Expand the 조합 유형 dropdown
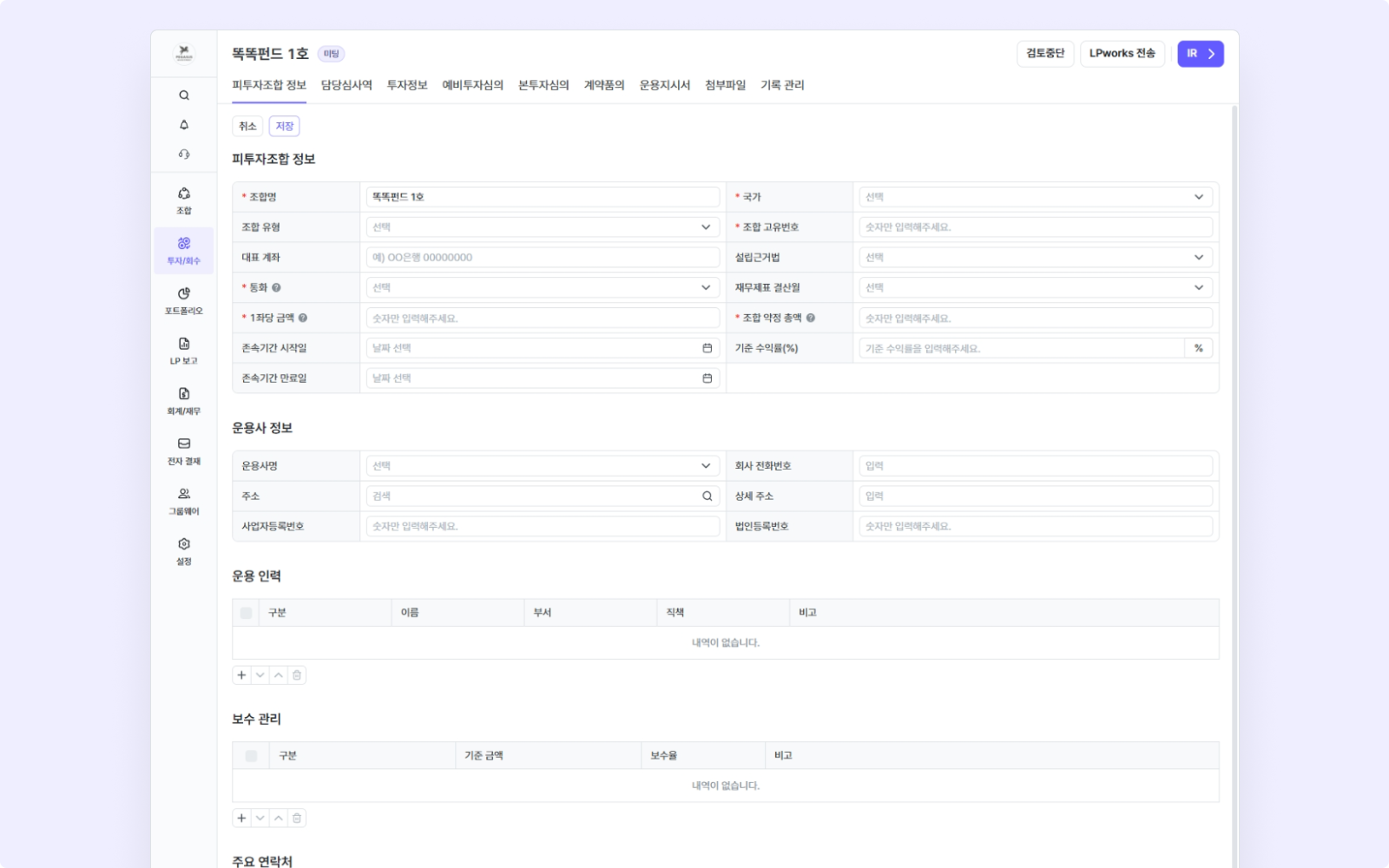The width and height of the screenshot is (1389, 868). point(543,227)
